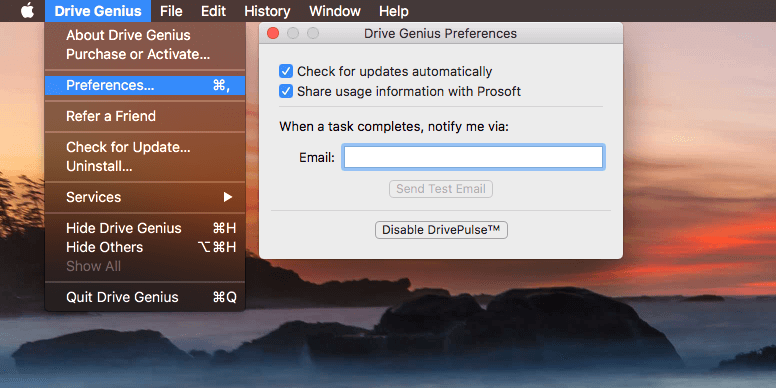This screenshot has width=776, height=388.
Task: Open the Edit menu
Action: [213, 11]
